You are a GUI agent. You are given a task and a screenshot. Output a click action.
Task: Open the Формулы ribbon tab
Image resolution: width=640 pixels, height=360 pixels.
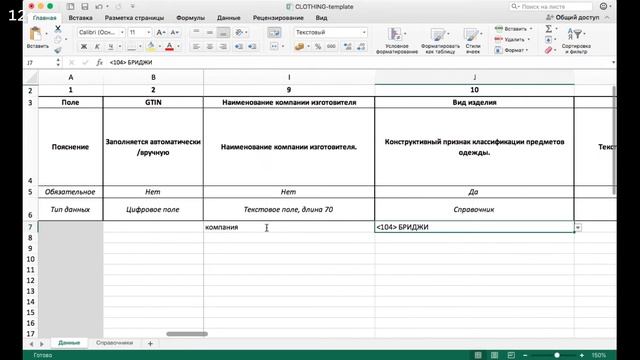[190, 18]
